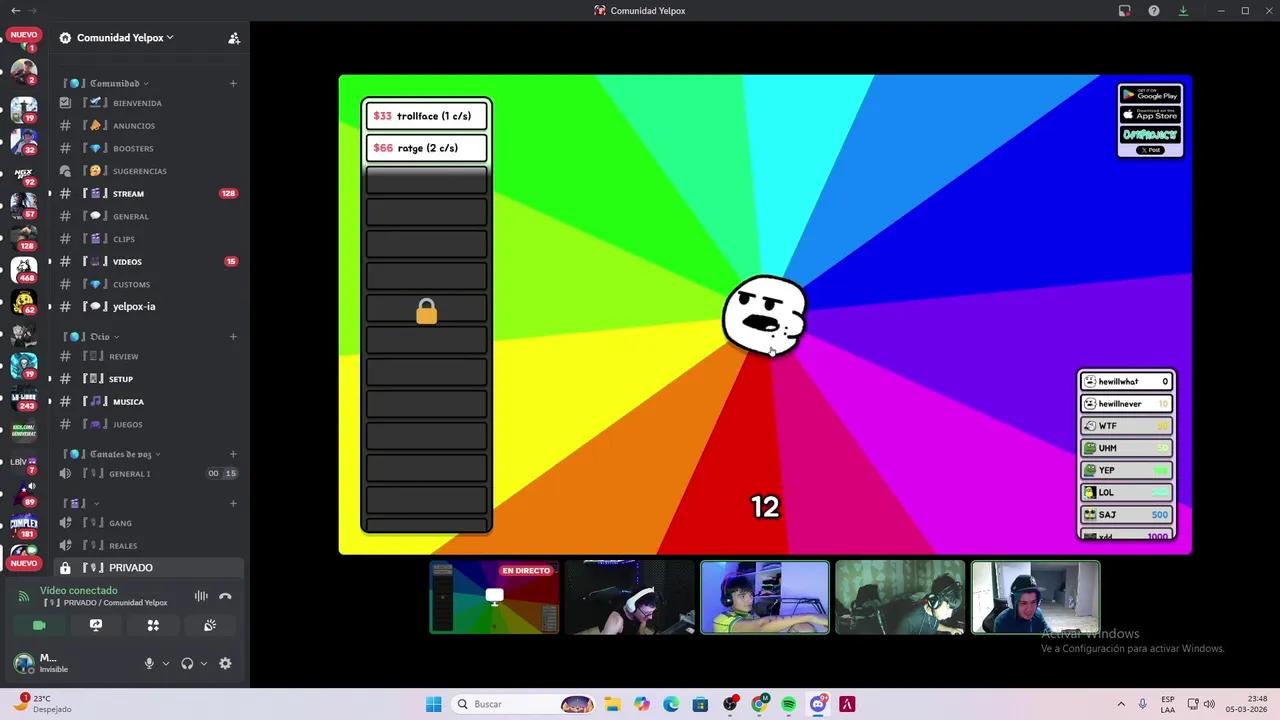
Task: Select the hewillwhat leaderboard row
Action: [1126, 382]
